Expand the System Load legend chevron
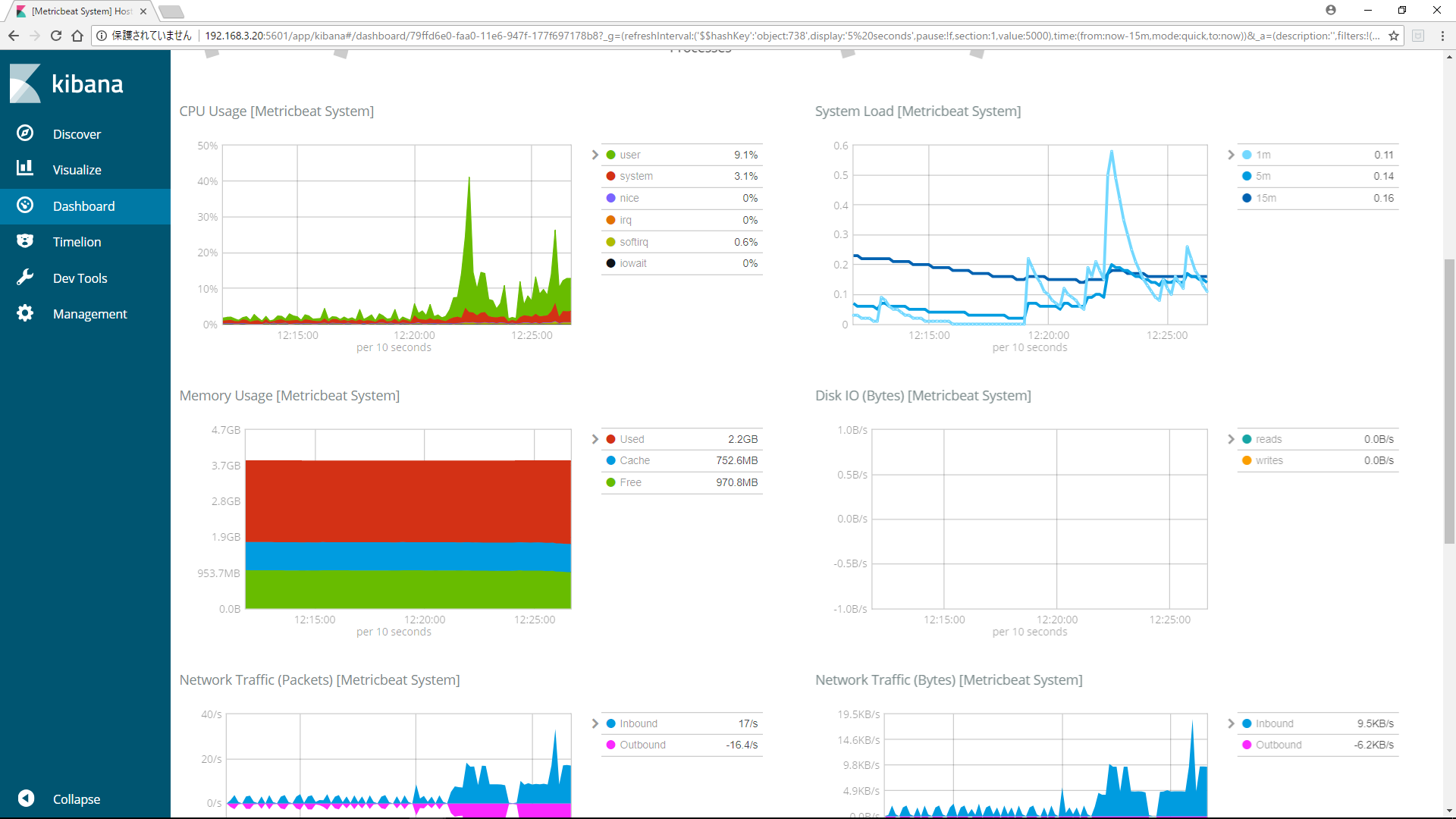 click(1231, 154)
